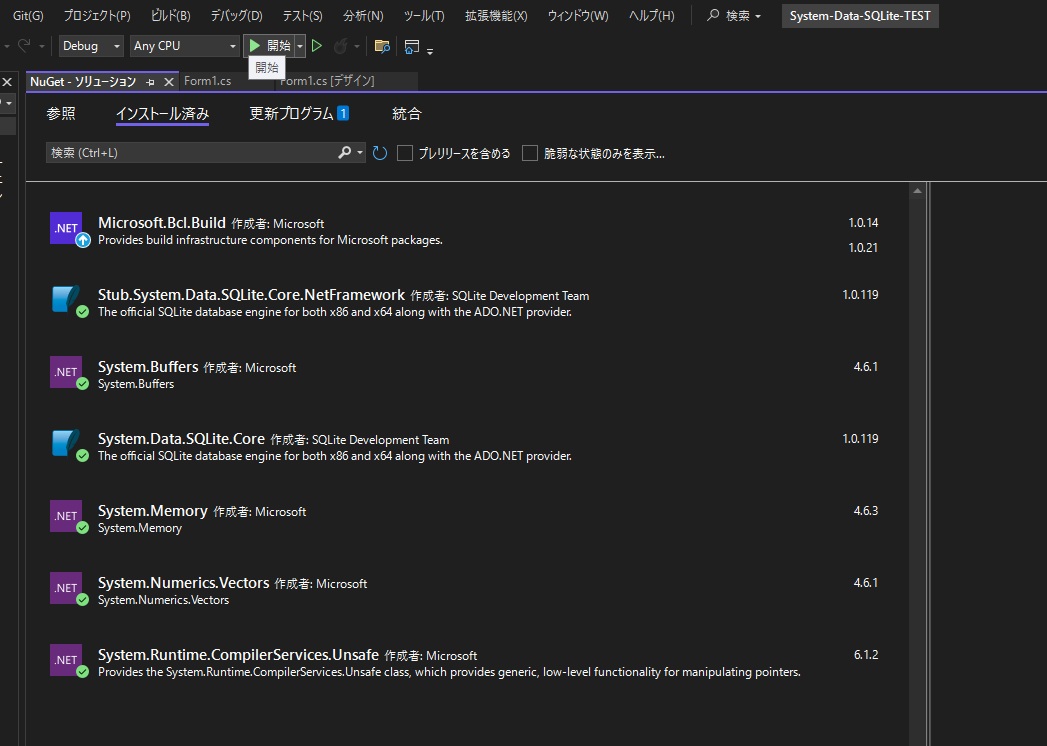Click the refresh icon beside the search box
This screenshot has width=1047, height=746.
380,153
